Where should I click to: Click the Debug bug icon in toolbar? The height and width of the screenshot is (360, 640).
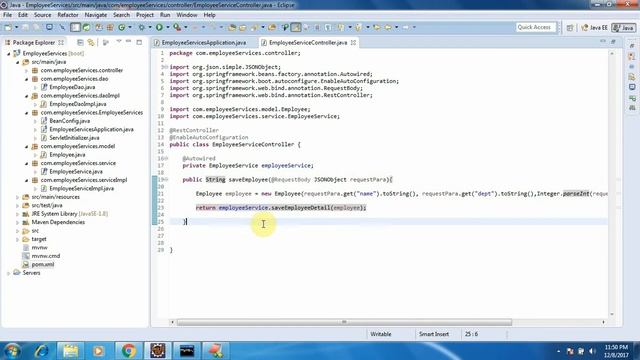142,27
